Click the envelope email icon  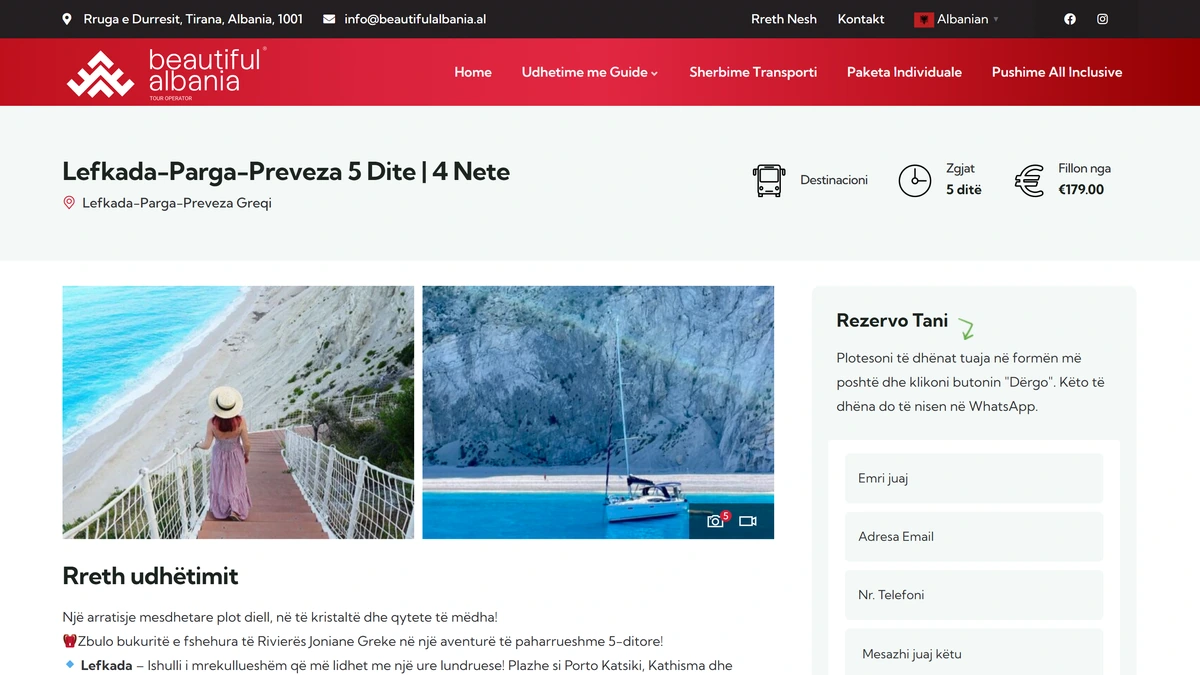tap(329, 19)
